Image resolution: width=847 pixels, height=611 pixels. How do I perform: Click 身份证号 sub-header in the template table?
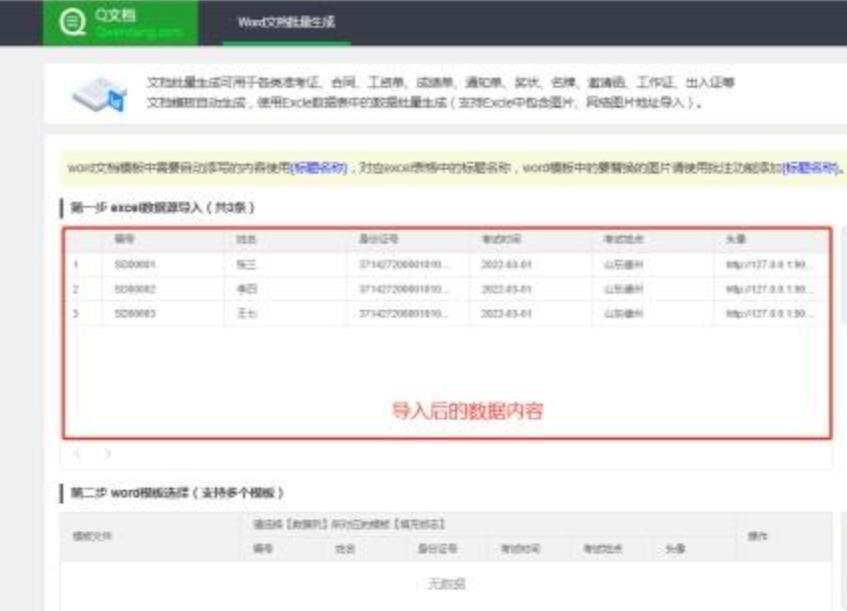coord(438,549)
